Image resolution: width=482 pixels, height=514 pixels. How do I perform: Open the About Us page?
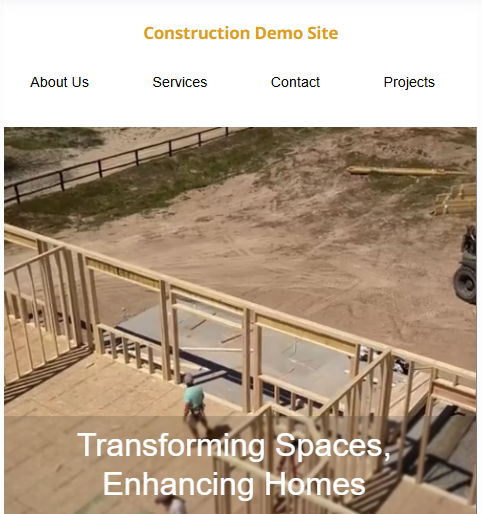point(59,82)
